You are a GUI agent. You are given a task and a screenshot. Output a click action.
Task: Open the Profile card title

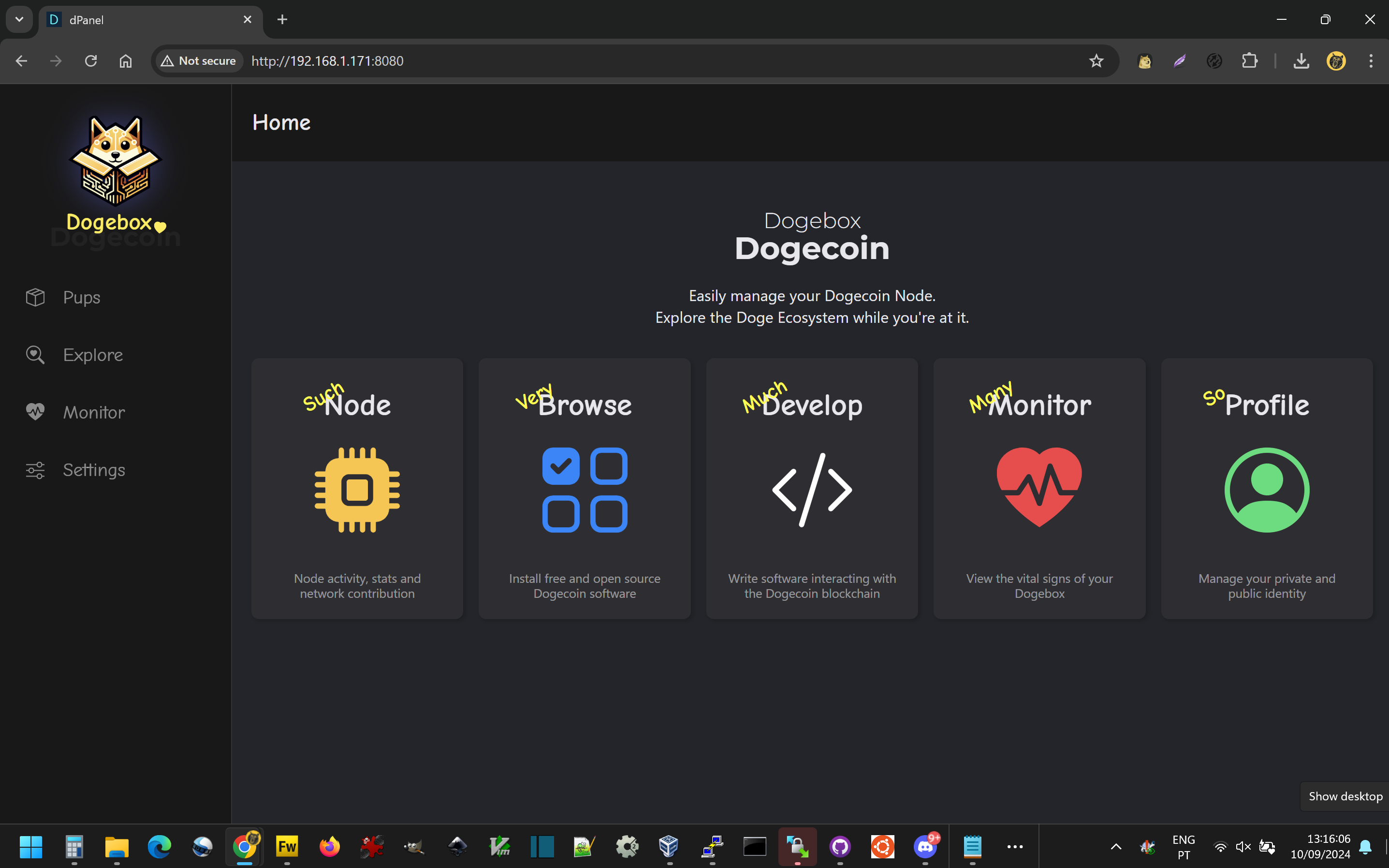pos(1267,405)
